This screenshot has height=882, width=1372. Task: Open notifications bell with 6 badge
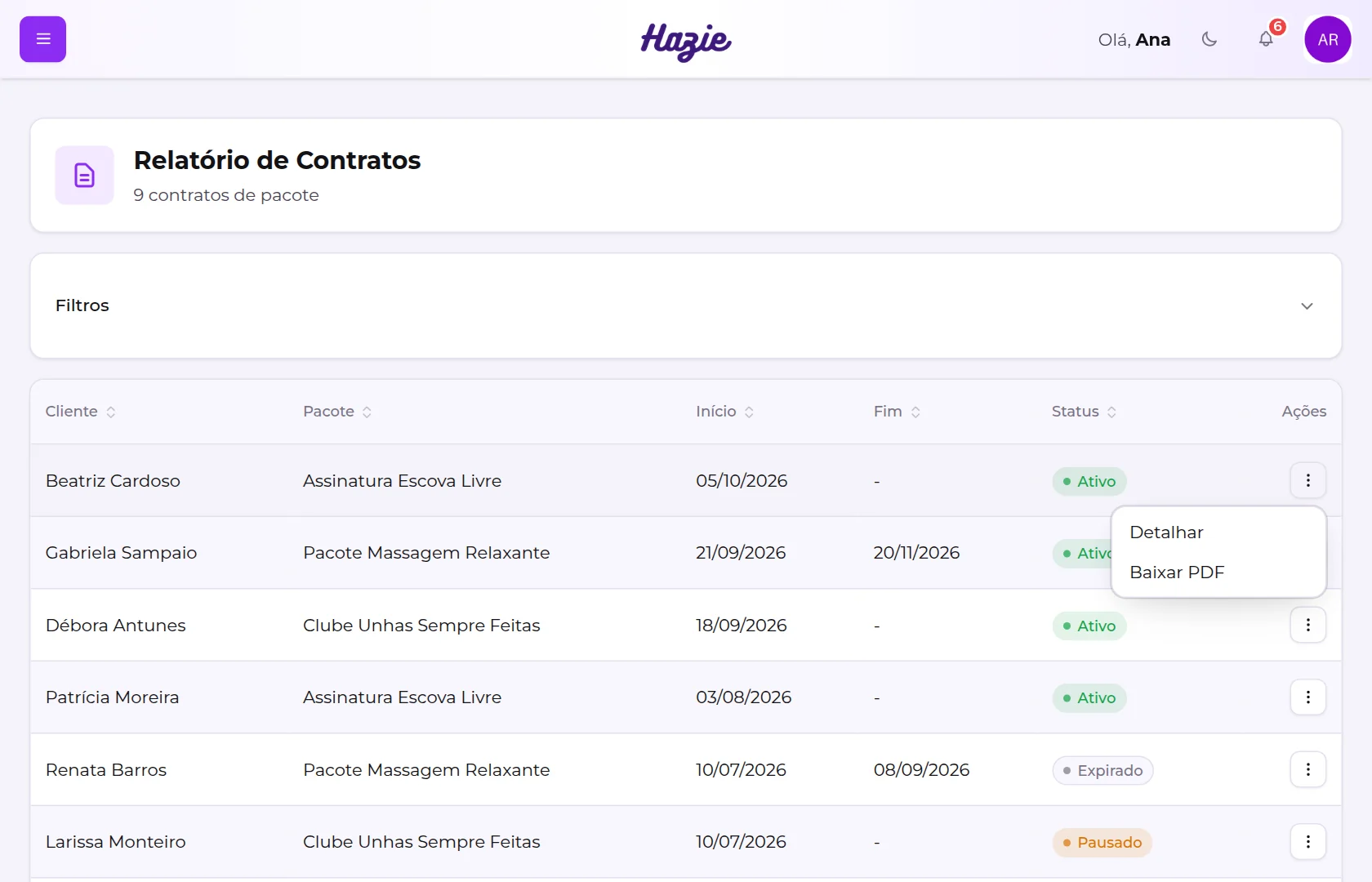pyautogui.click(x=1266, y=39)
